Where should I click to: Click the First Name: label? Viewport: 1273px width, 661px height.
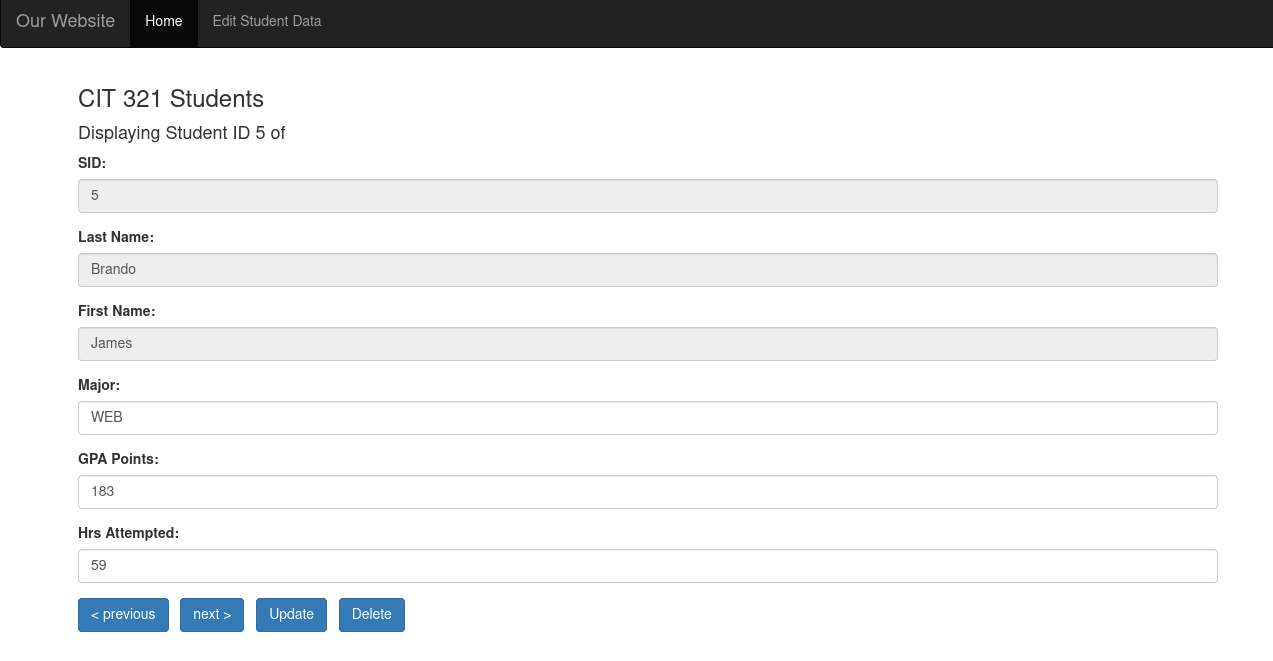[117, 311]
